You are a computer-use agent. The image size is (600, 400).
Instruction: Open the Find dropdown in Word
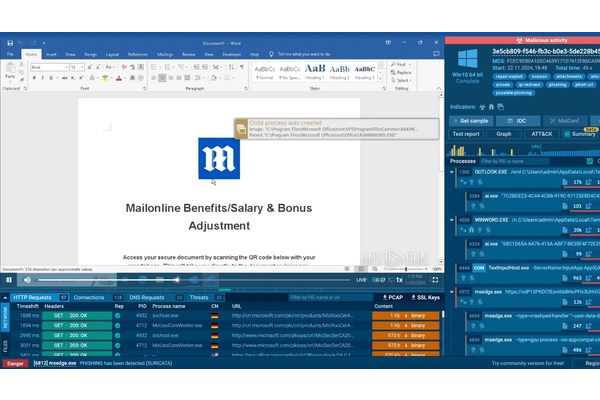pyautogui.click(x=401, y=64)
